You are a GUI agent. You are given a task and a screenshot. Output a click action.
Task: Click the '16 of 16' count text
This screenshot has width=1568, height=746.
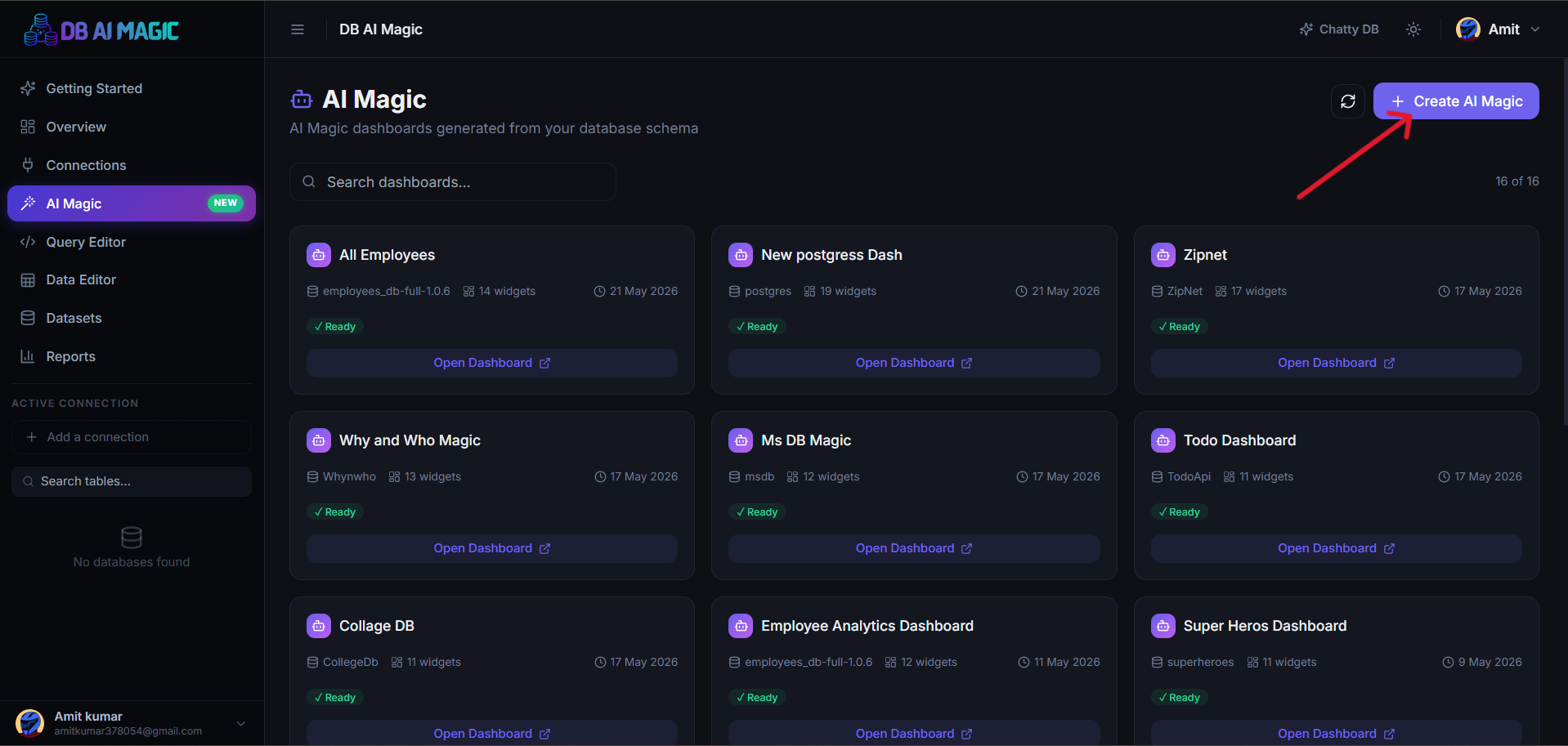[x=1517, y=181]
